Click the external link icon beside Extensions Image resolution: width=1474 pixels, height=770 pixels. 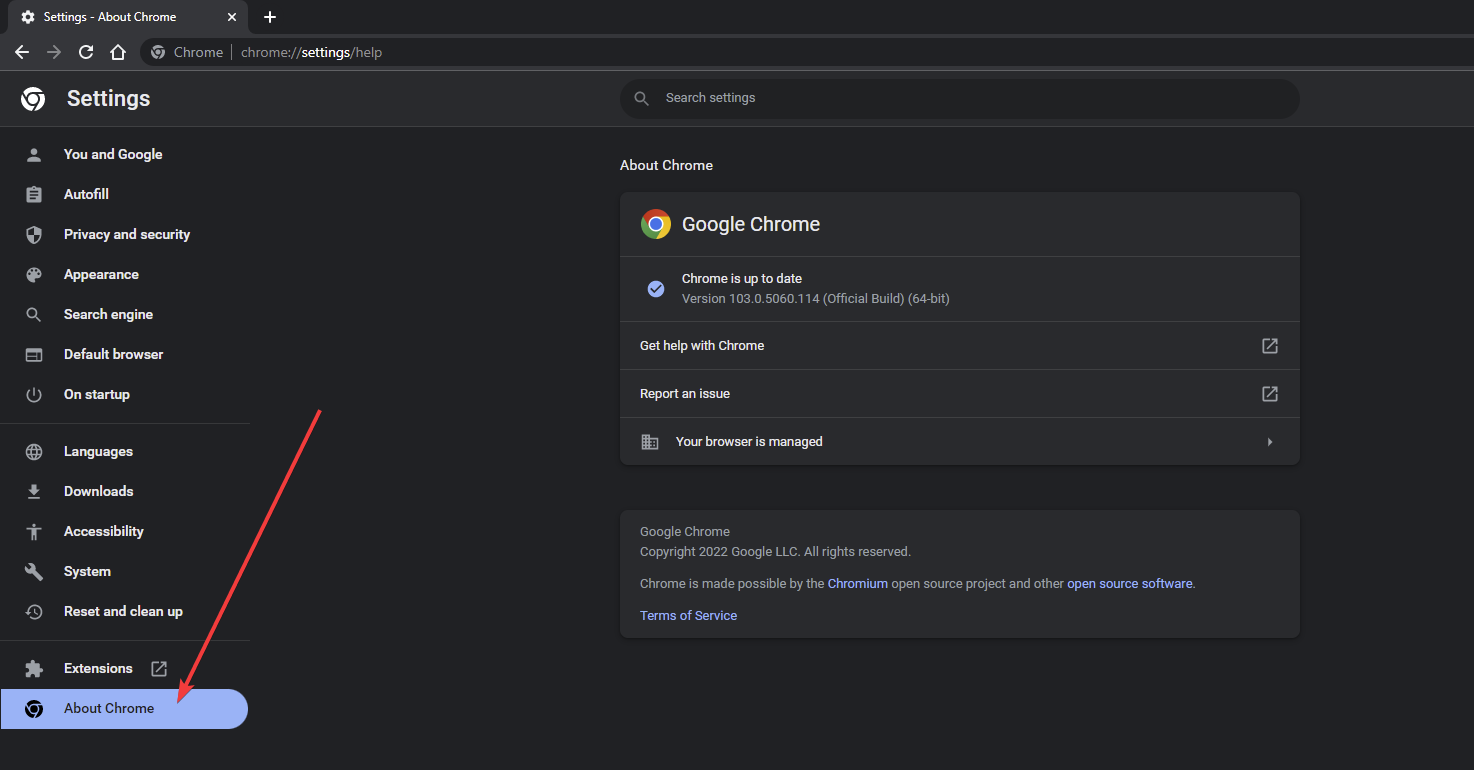pyautogui.click(x=159, y=668)
